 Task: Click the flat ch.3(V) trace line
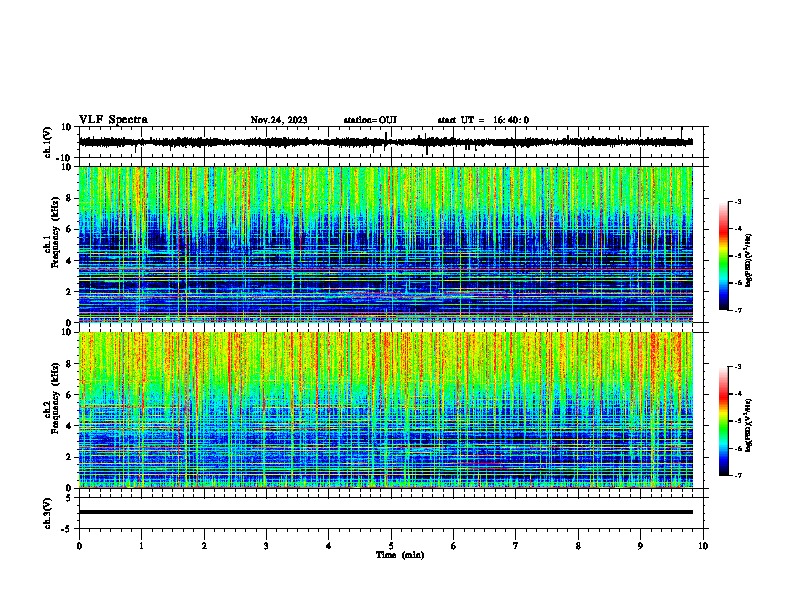(385, 512)
